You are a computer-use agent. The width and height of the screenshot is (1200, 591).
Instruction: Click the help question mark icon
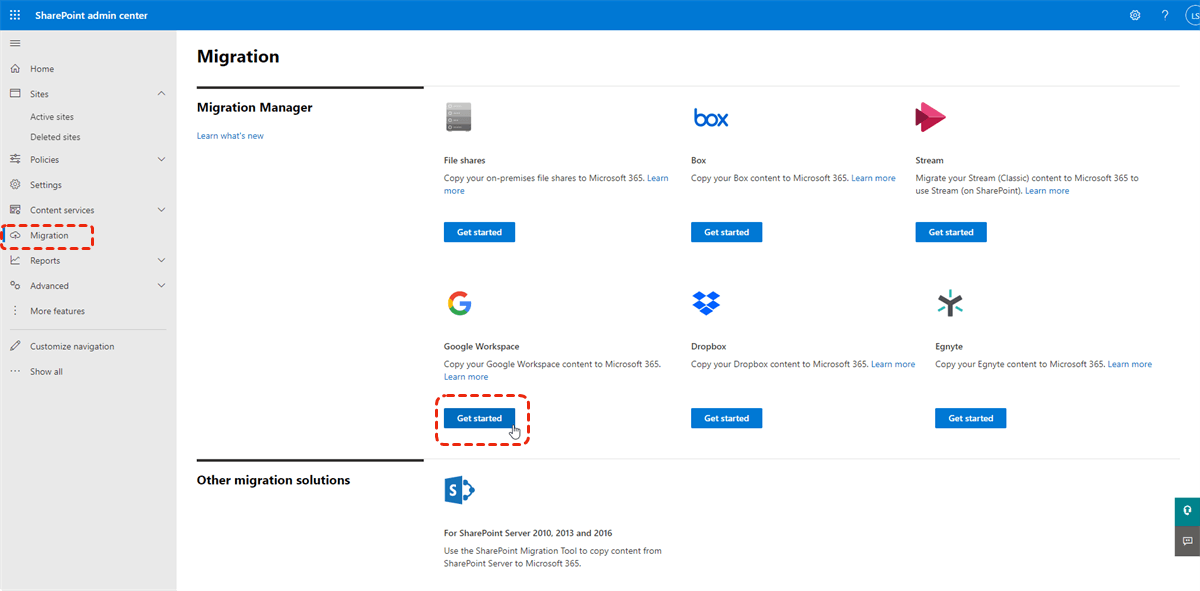pyautogui.click(x=1165, y=15)
